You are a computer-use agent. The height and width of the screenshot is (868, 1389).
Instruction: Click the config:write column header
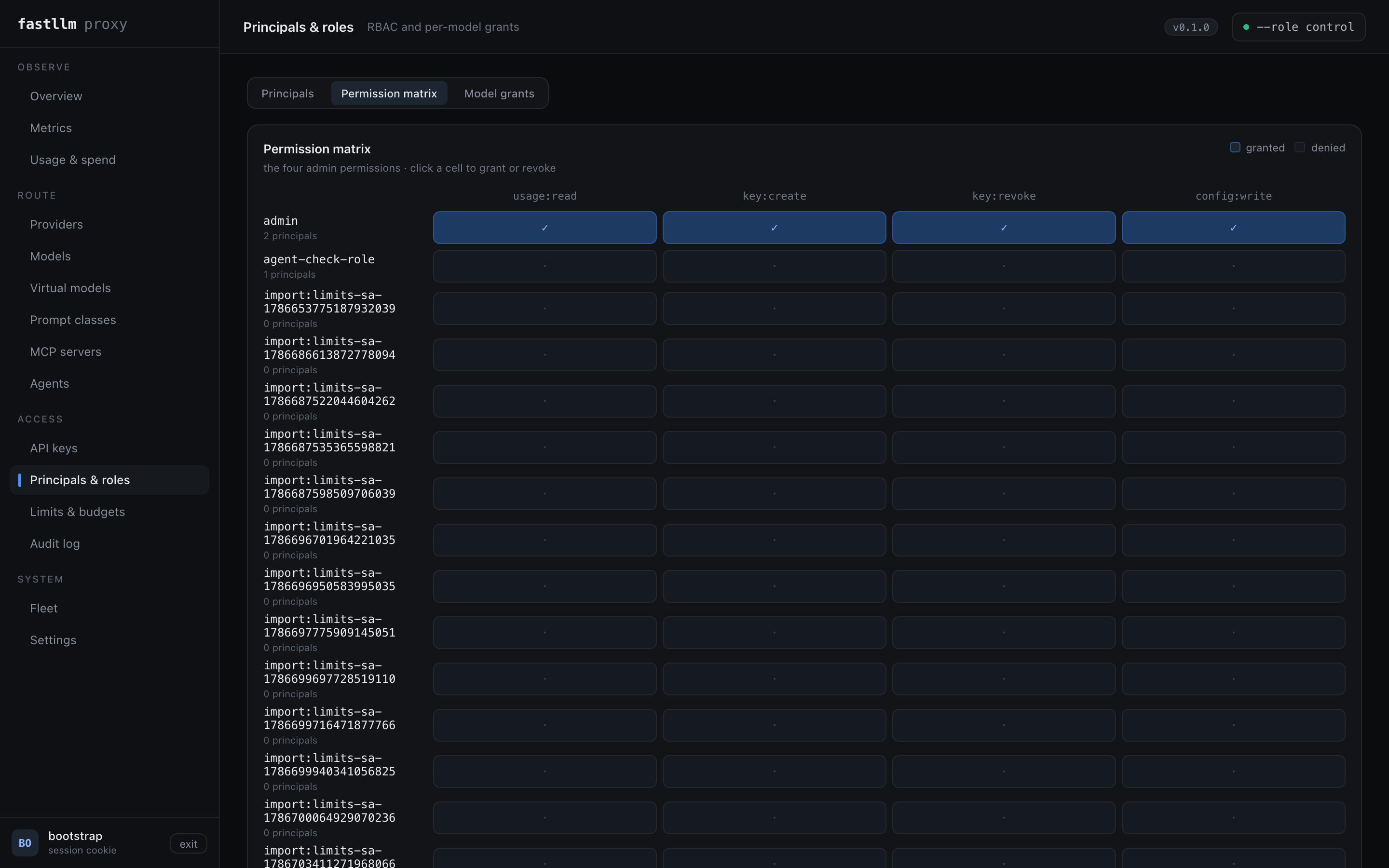click(1233, 196)
